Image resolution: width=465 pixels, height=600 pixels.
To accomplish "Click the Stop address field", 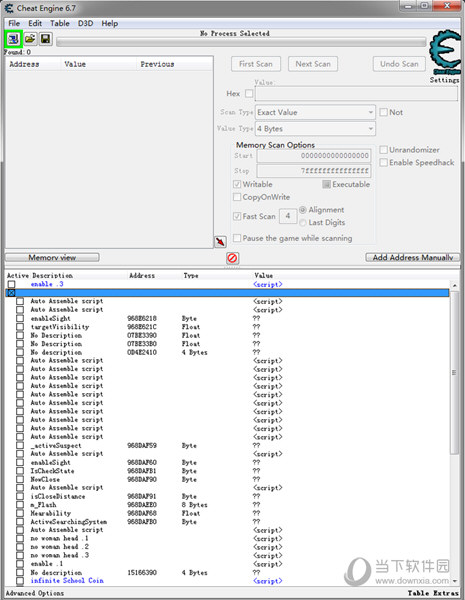I will (314, 171).
